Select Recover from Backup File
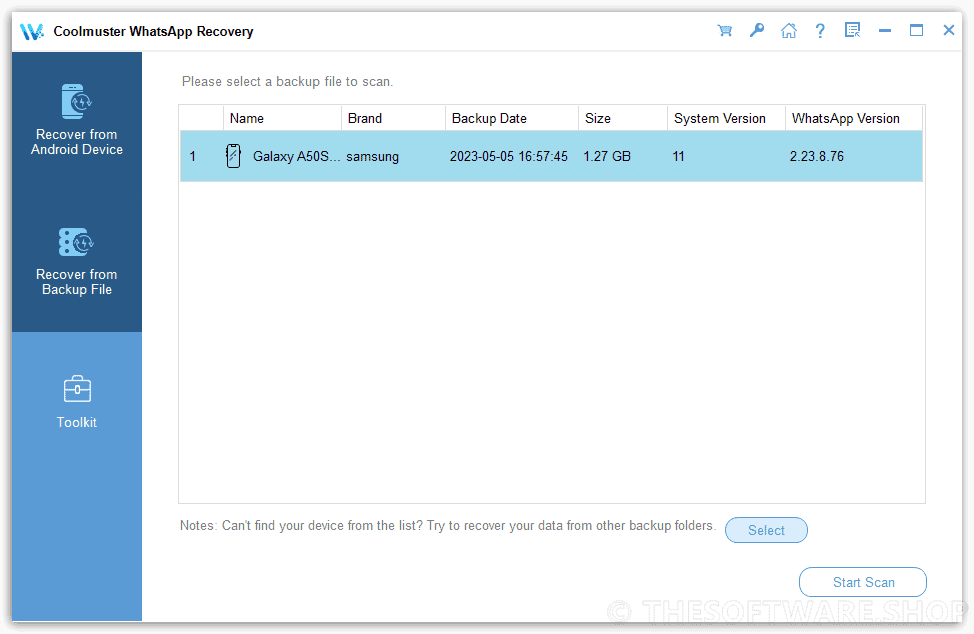This screenshot has height=634, width=974. click(x=77, y=261)
